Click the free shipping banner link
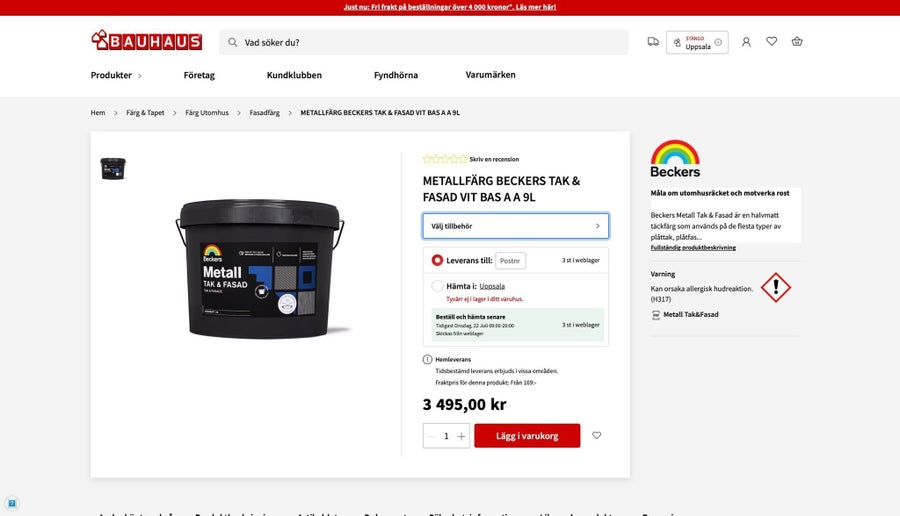 coord(449,7)
